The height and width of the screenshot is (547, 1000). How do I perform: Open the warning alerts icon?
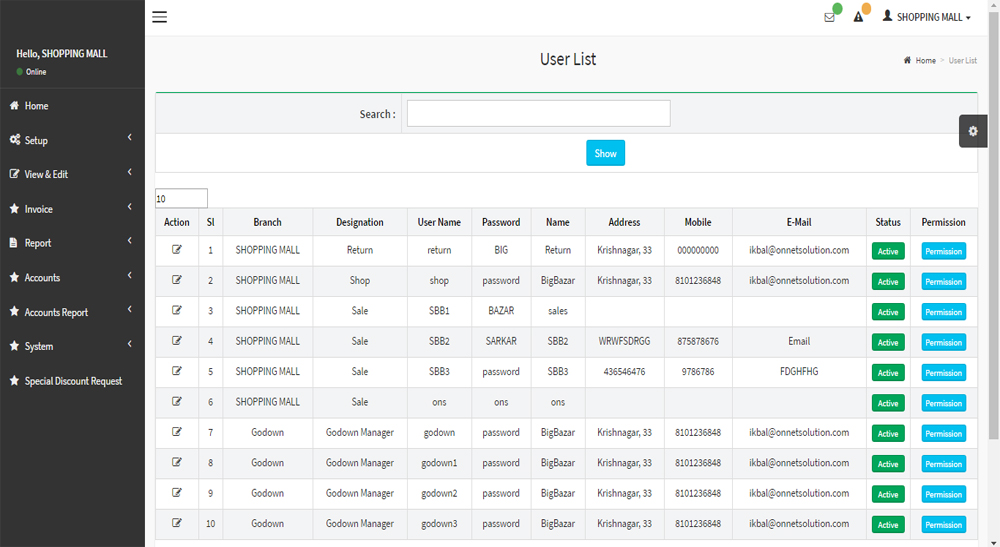tap(858, 17)
